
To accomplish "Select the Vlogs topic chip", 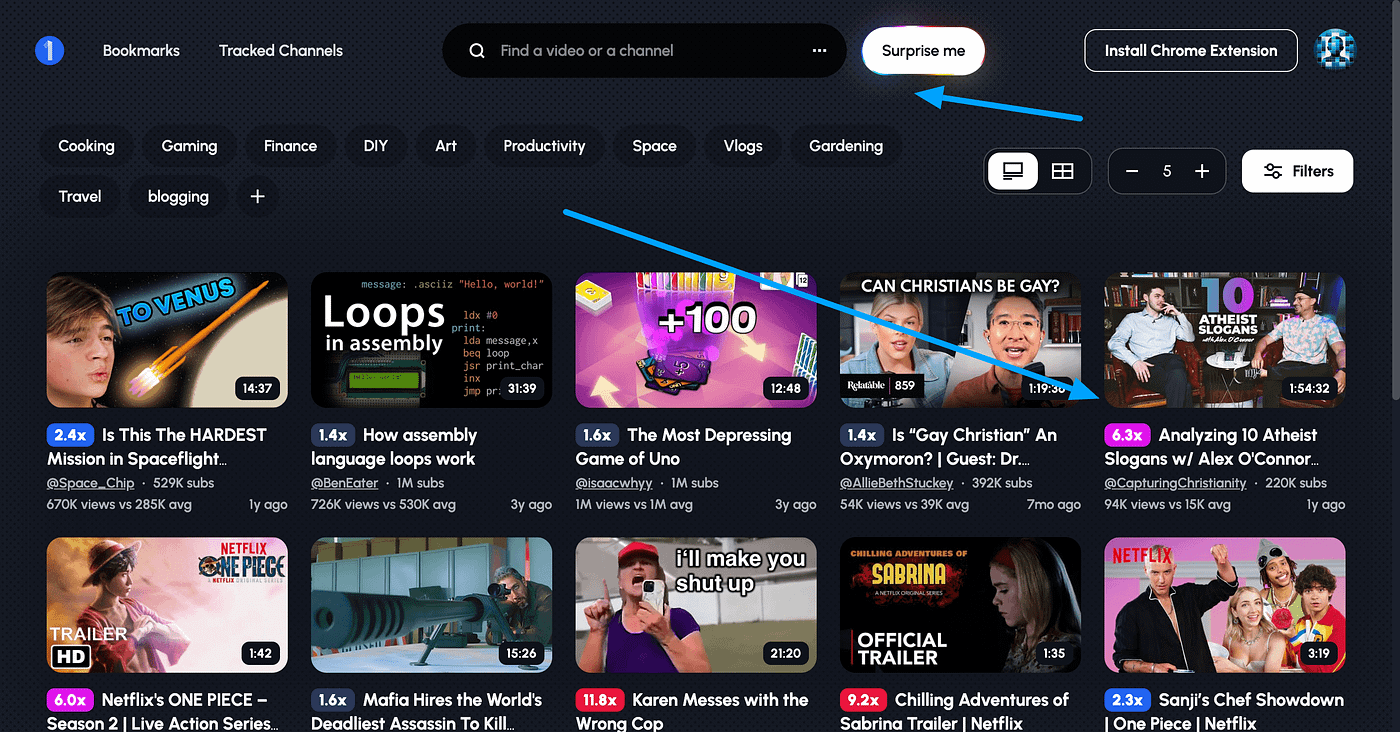I will click(743, 146).
